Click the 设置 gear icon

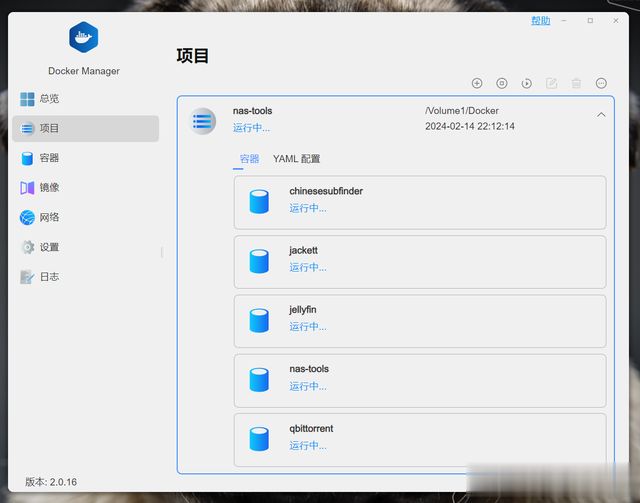point(27,247)
